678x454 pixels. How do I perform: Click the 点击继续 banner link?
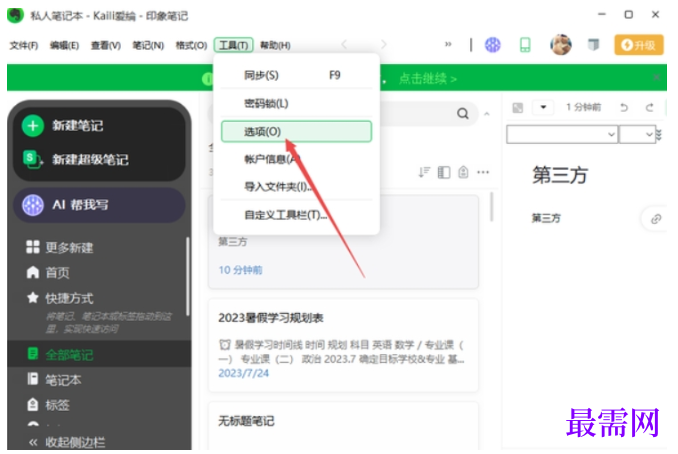coord(428,79)
